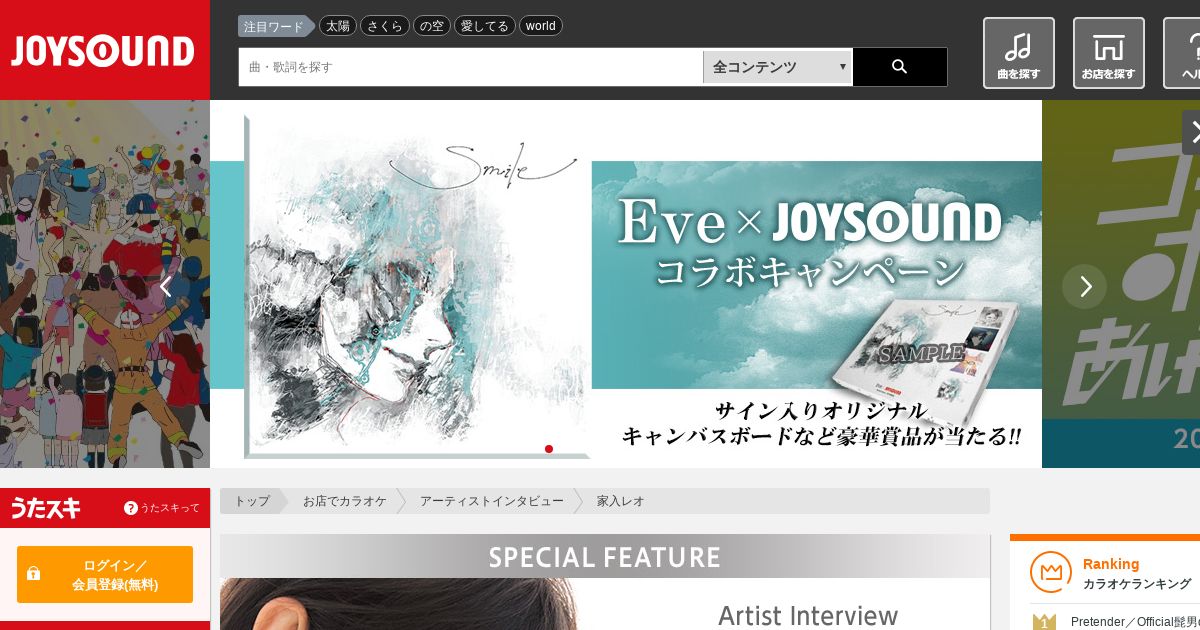Click the Ranking crown icon

1050,572
